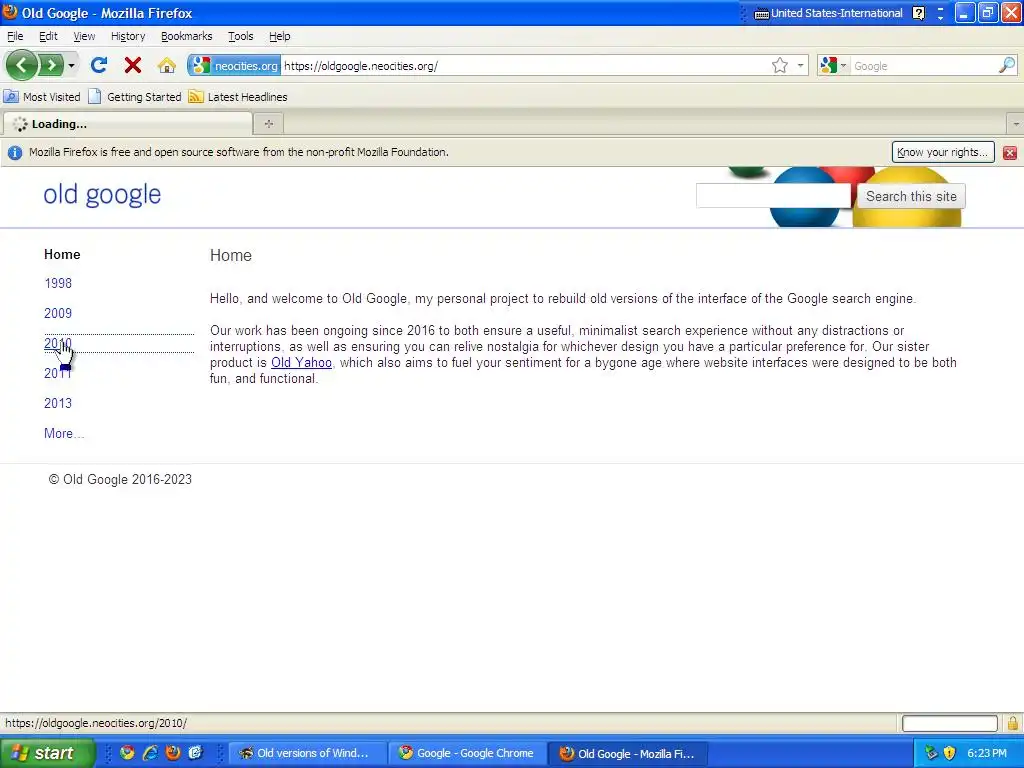The image size is (1024, 768).
Task: Open the More... sidebar link
Action: coord(64,434)
